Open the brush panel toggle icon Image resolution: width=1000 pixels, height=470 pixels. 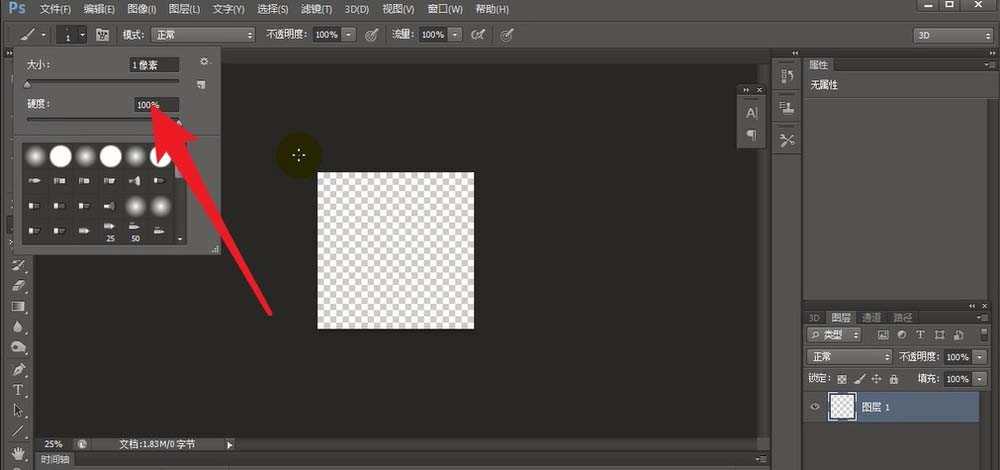point(102,34)
